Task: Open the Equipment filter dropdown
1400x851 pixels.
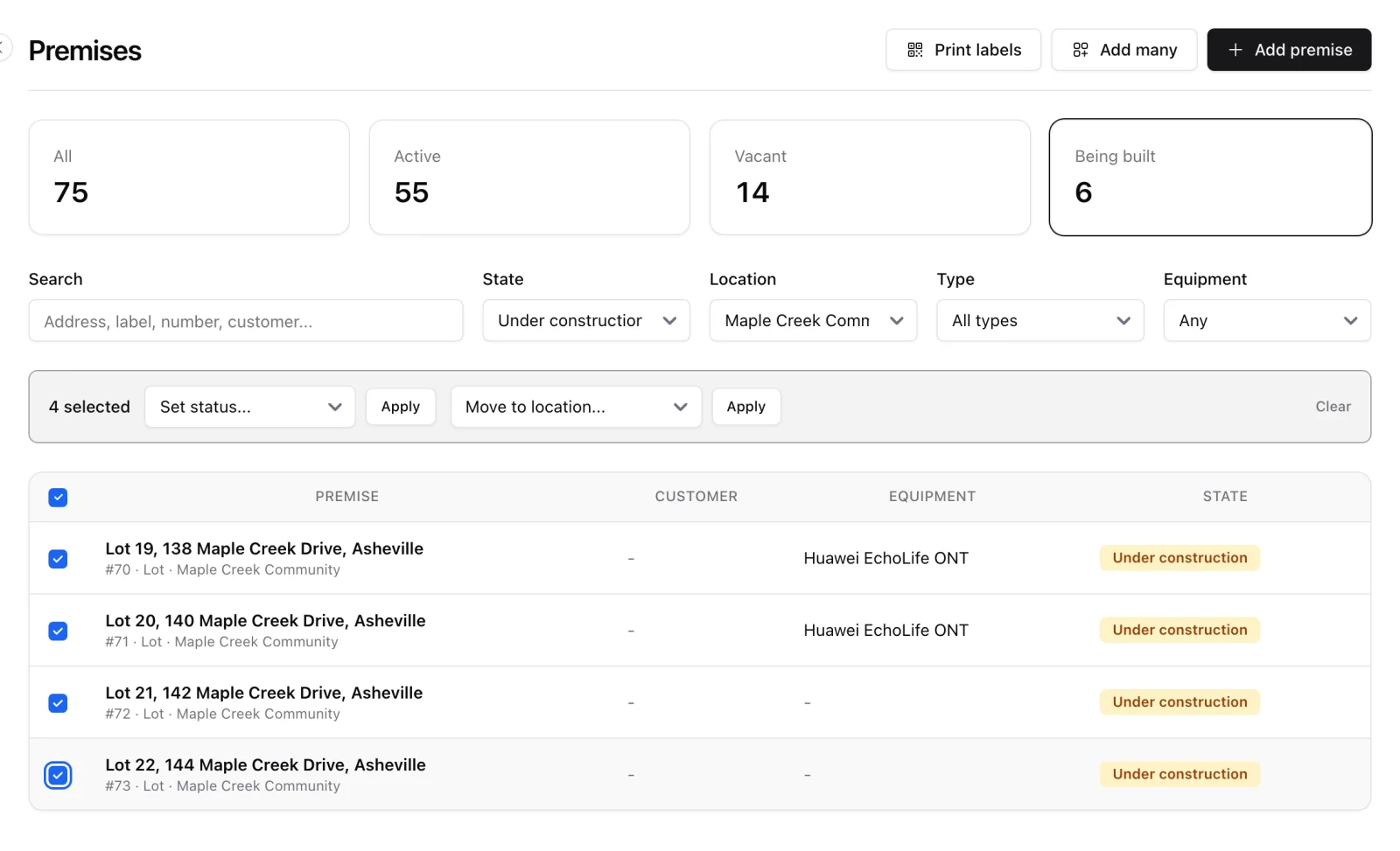Action: 1267,321
